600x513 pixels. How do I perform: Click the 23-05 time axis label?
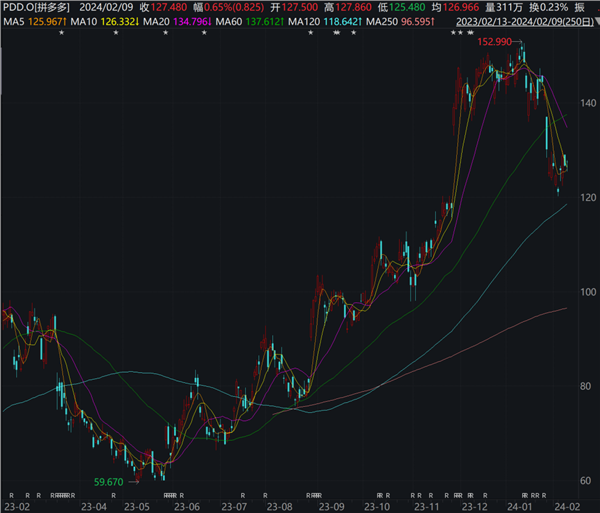(x=137, y=507)
